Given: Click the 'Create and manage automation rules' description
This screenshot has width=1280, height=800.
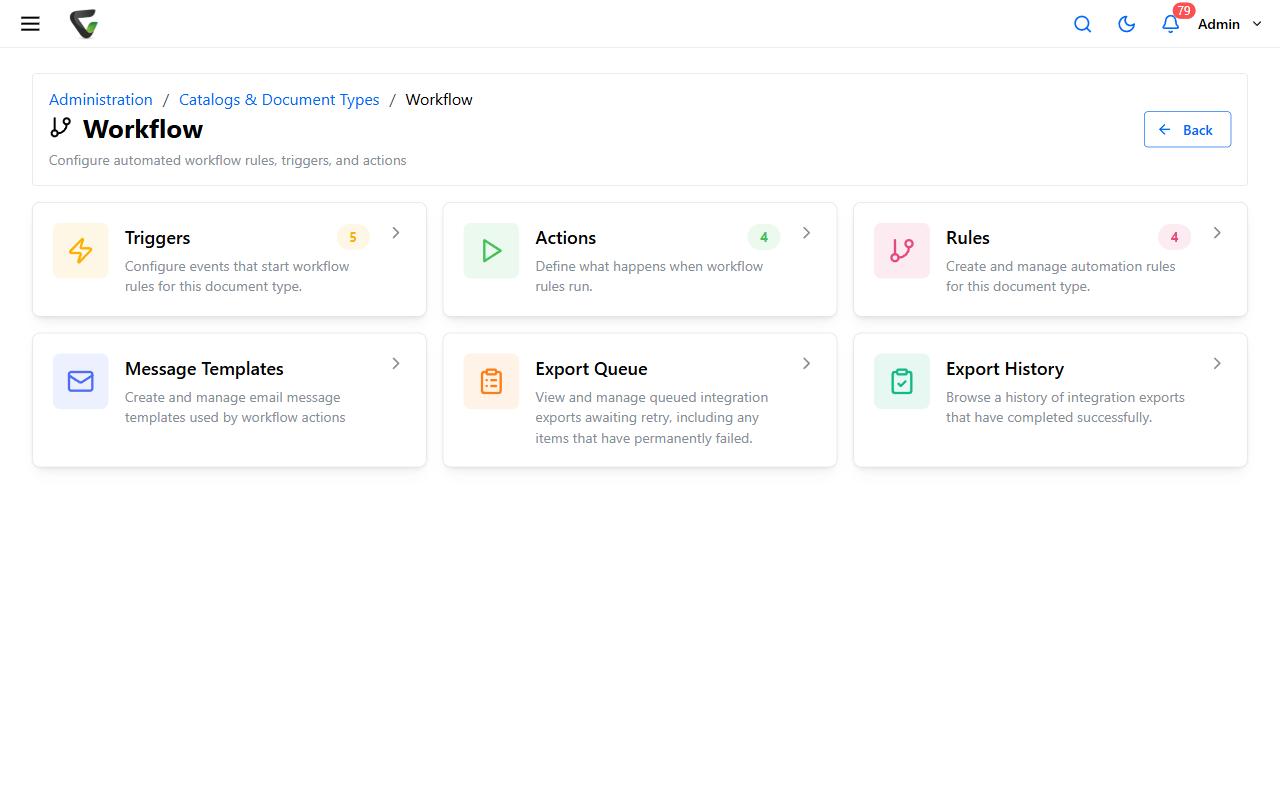Looking at the screenshot, I should [1061, 276].
